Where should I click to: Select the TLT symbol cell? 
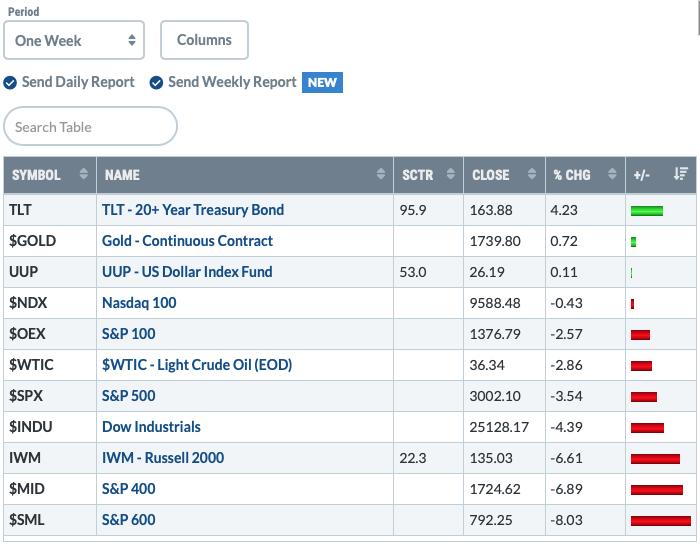pyautogui.click(x=50, y=210)
